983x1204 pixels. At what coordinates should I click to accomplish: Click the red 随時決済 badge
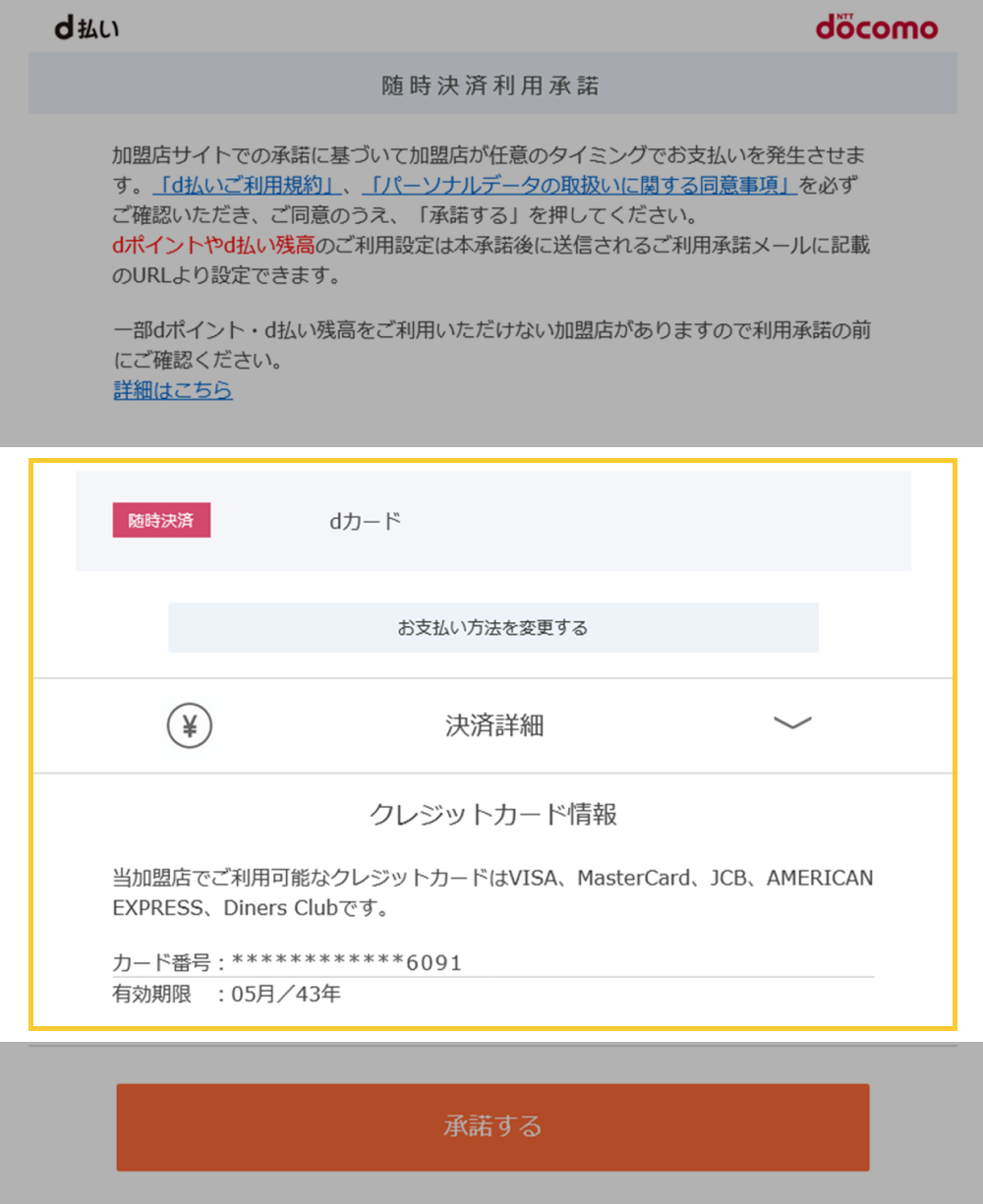(x=161, y=521)
